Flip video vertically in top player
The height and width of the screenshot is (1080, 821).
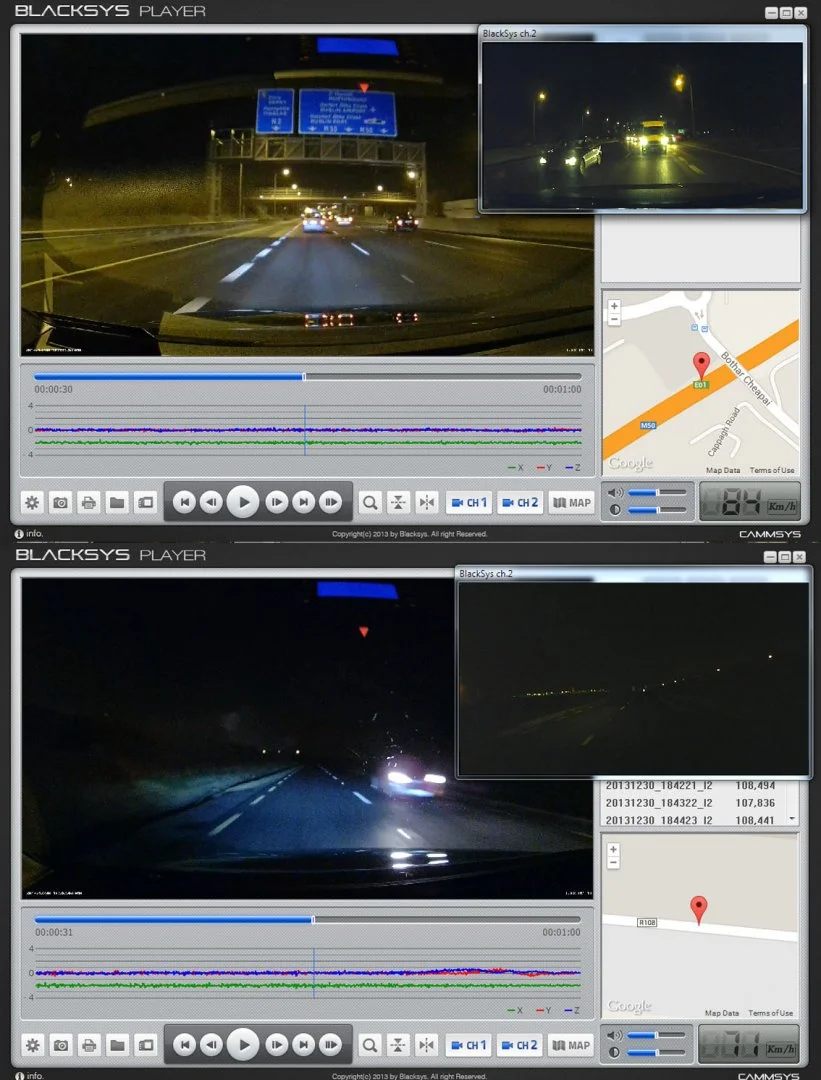point(398,503)
